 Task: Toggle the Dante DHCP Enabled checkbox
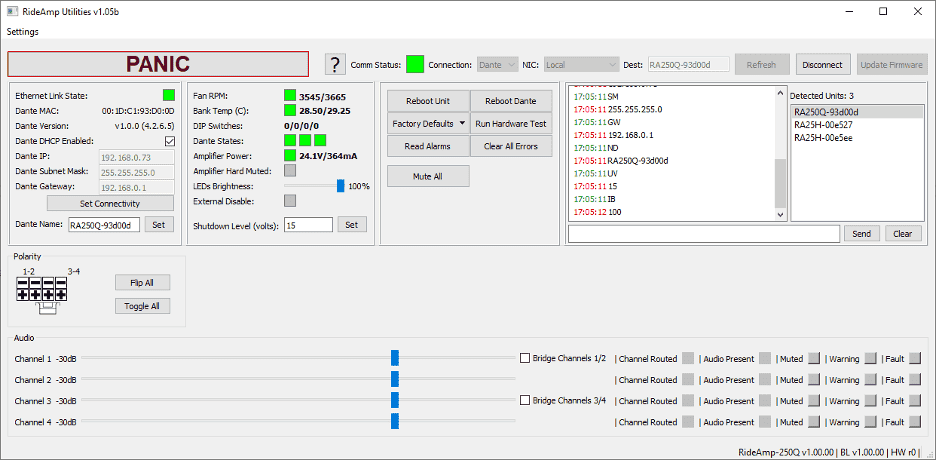[x=169, y=141]
